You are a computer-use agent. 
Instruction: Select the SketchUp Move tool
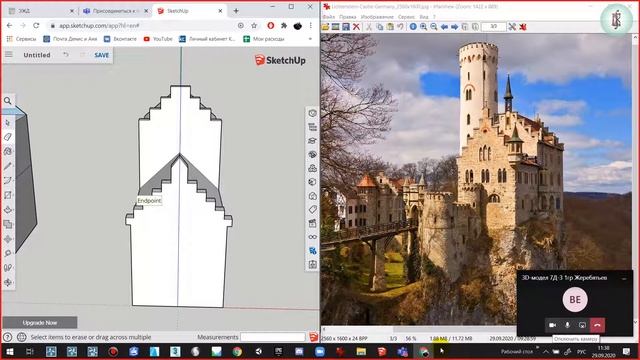point(8,239)
